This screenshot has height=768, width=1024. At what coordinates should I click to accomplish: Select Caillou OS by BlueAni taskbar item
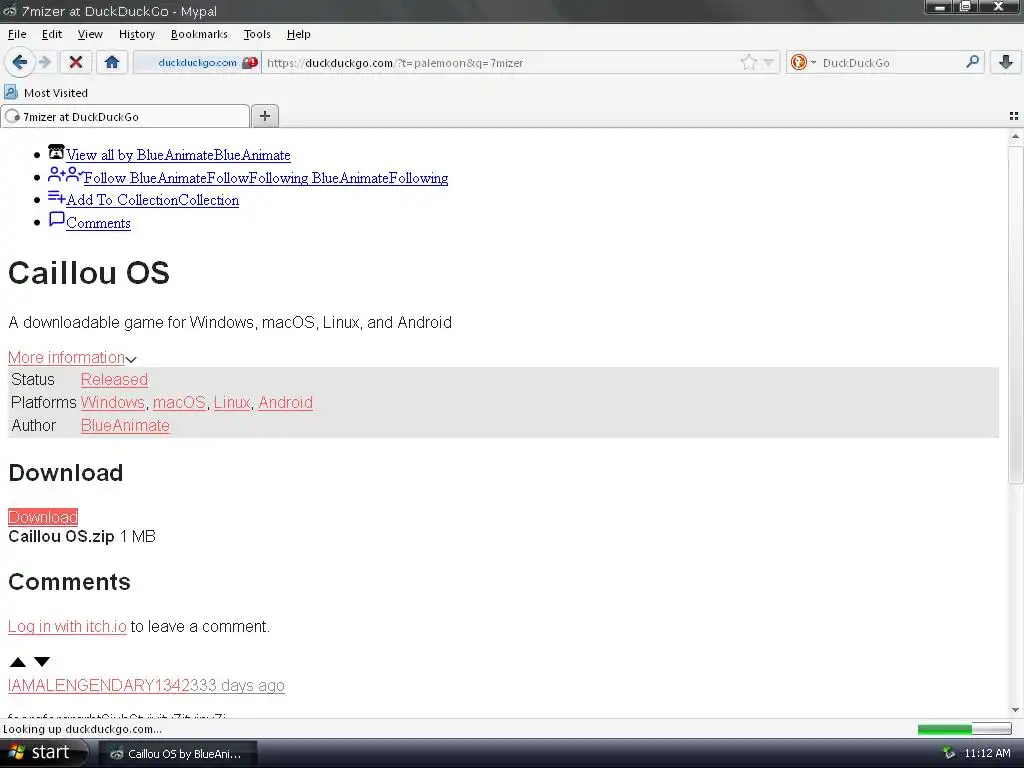click(179, 754)
